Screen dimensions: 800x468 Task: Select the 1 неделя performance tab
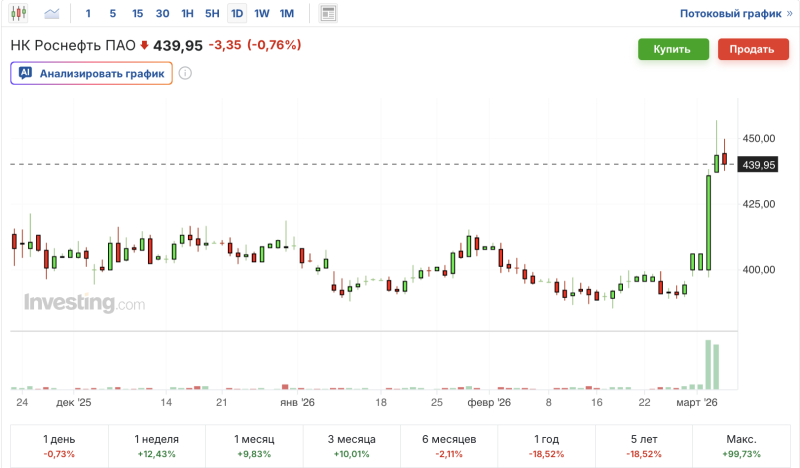pos(157,446)
